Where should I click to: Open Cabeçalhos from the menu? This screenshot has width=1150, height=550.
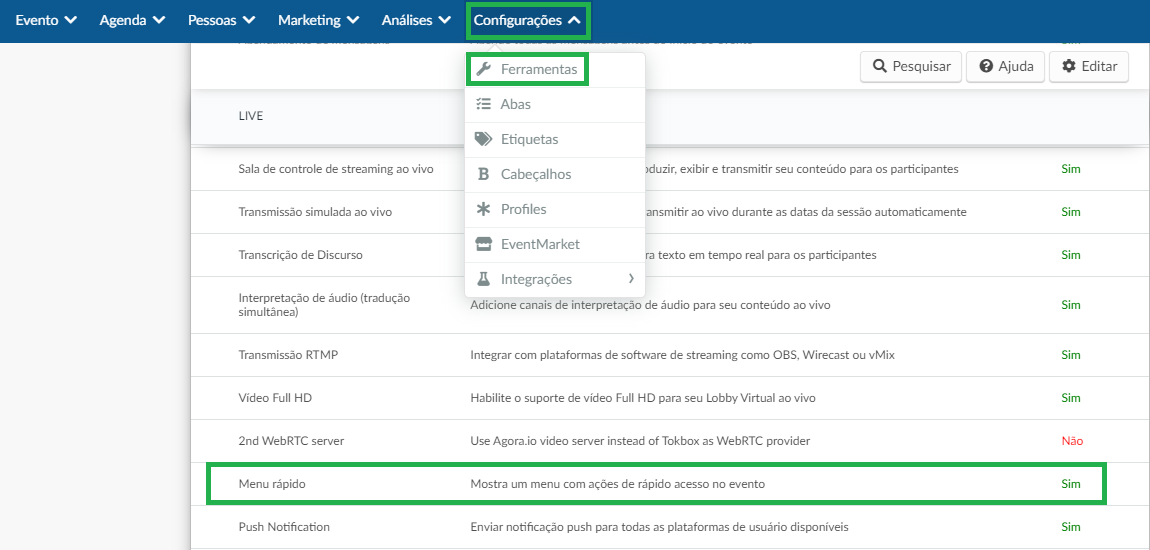(x=555, y=175)
